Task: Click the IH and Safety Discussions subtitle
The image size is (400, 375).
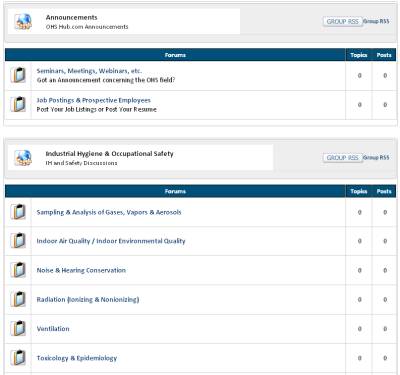Action: pos(81,163)
